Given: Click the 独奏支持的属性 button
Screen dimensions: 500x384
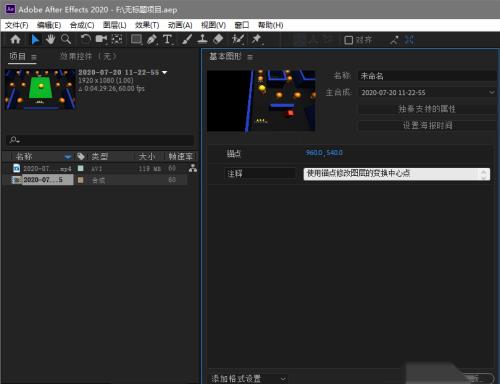Looking at the screenshot, I should (427, 109).
